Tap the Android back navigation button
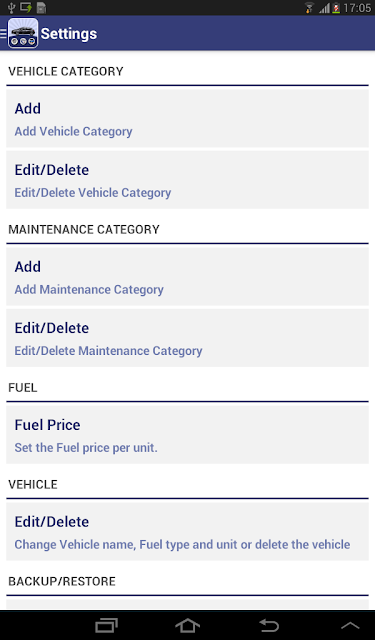Image resolution: width=375 pixels, height=640 pixels. coord(269,625)
